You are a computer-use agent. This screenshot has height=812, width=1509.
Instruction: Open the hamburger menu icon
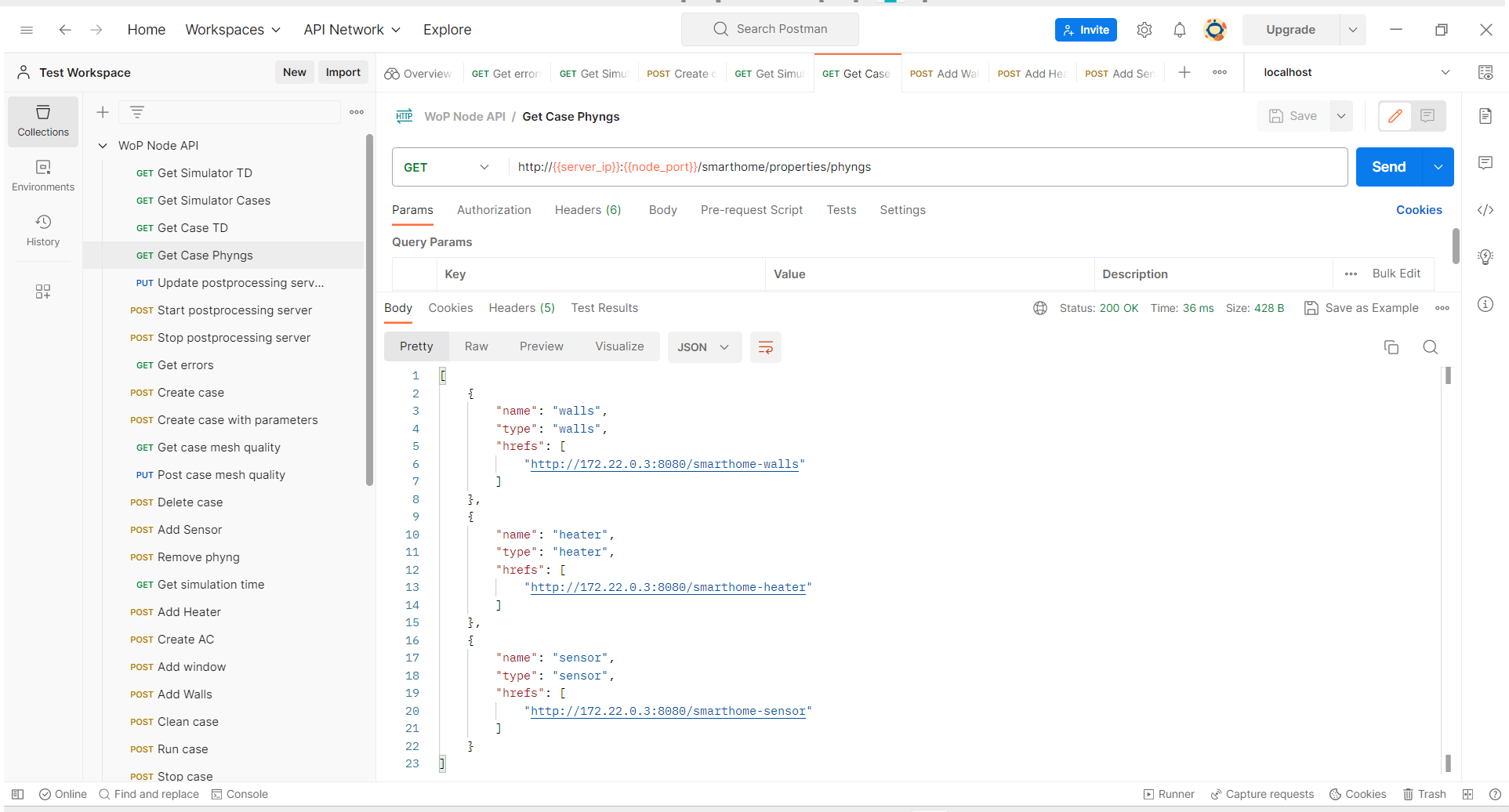27,30
